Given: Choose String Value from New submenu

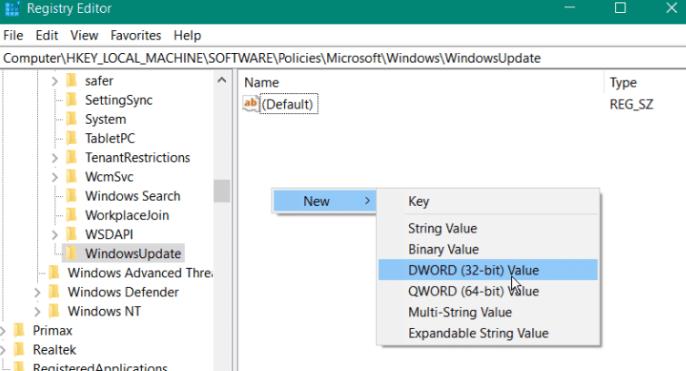Looking at the screenshot, I should 488,228.
